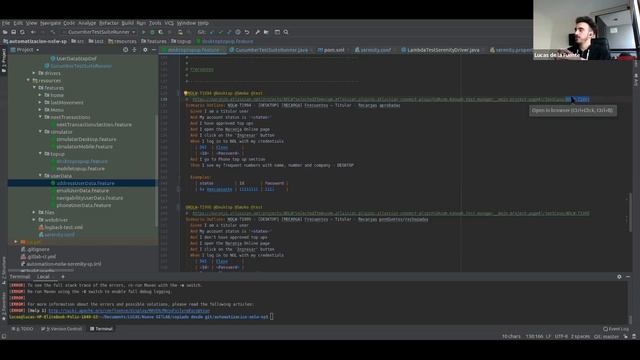640x360 pixels.
Task: Click the Git Commit checkmark icon
Action: point(220,32)
